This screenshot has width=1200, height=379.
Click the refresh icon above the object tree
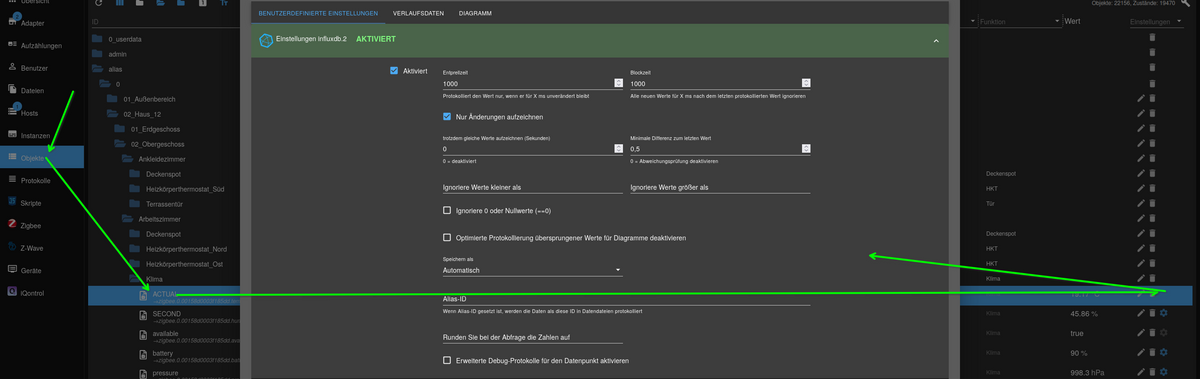click(98, 4)
